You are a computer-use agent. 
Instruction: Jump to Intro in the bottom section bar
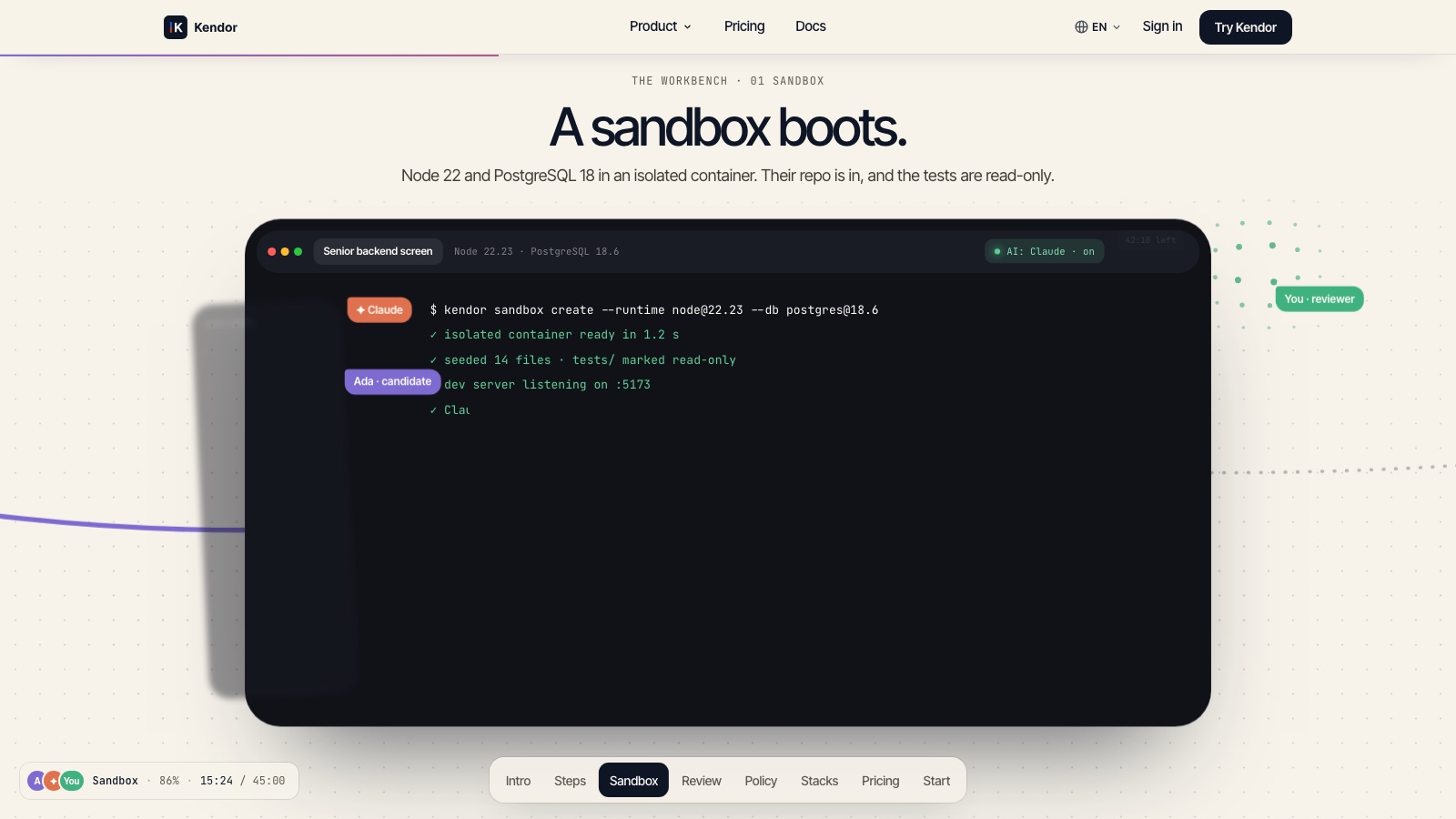tap(518, 781)
